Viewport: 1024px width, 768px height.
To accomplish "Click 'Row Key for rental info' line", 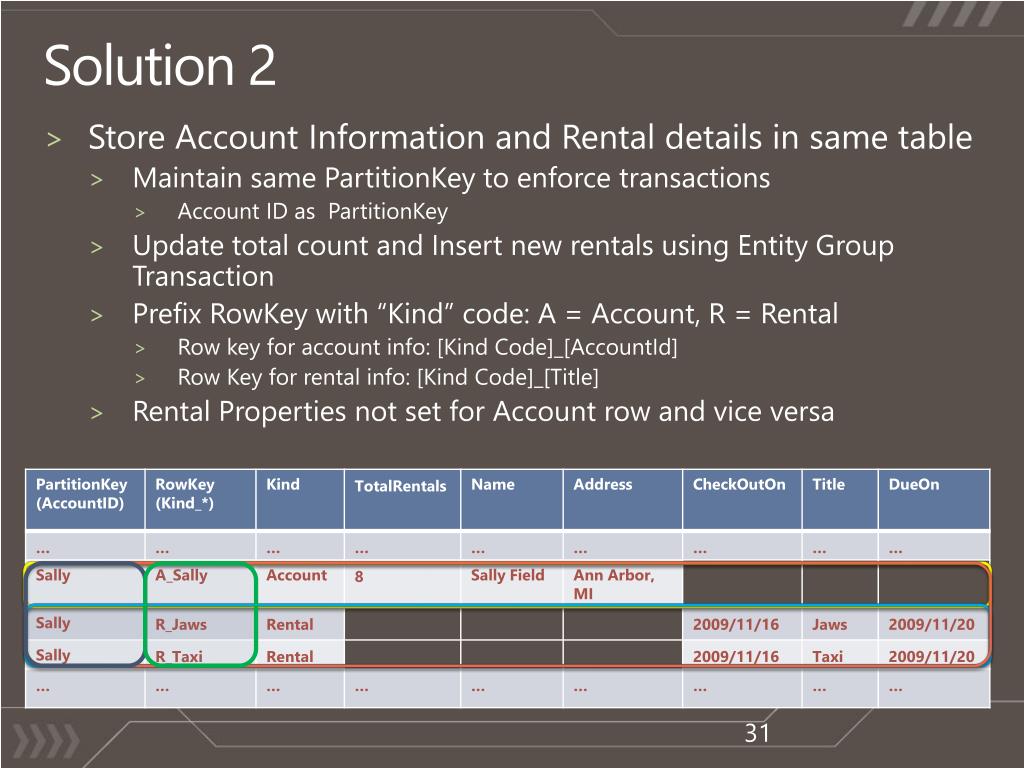I will coord(388,377).
